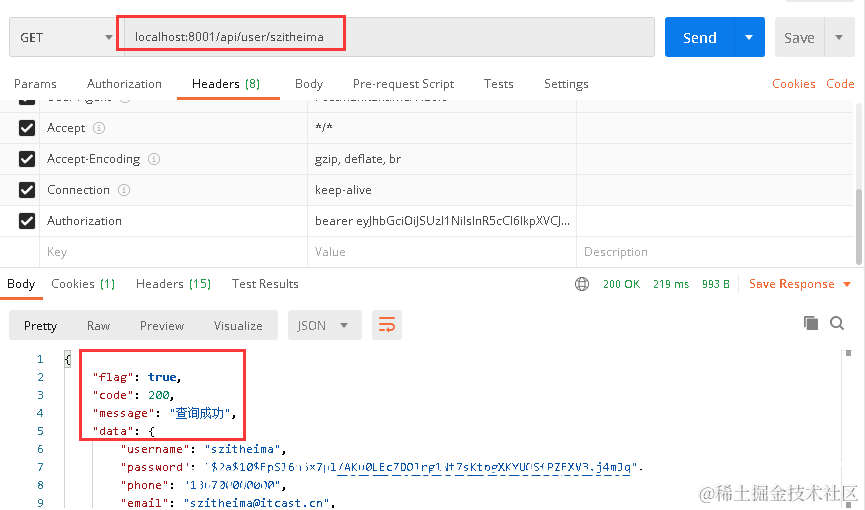
Task: Click the blue Send button
Action: coord(700,37)
